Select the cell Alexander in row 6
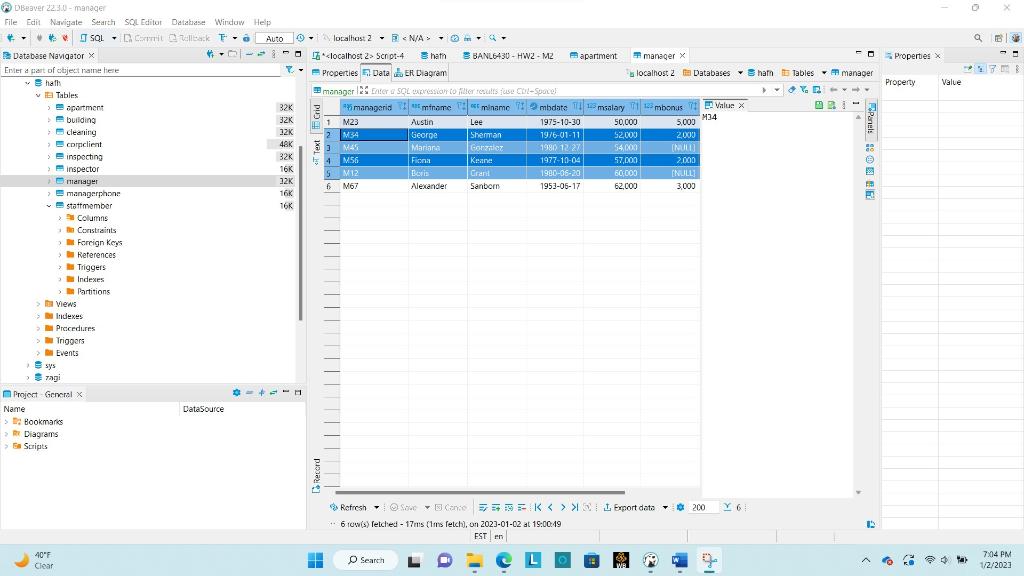This screenshot has height=576, width=1024. (x=438, y=186)
